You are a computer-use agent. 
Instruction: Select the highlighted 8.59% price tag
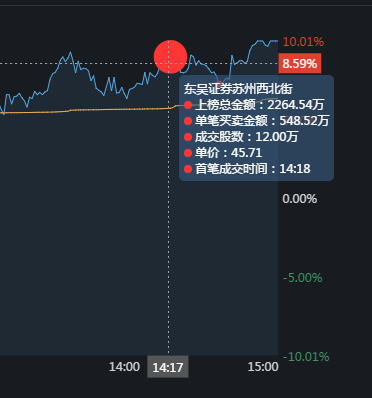300,63
